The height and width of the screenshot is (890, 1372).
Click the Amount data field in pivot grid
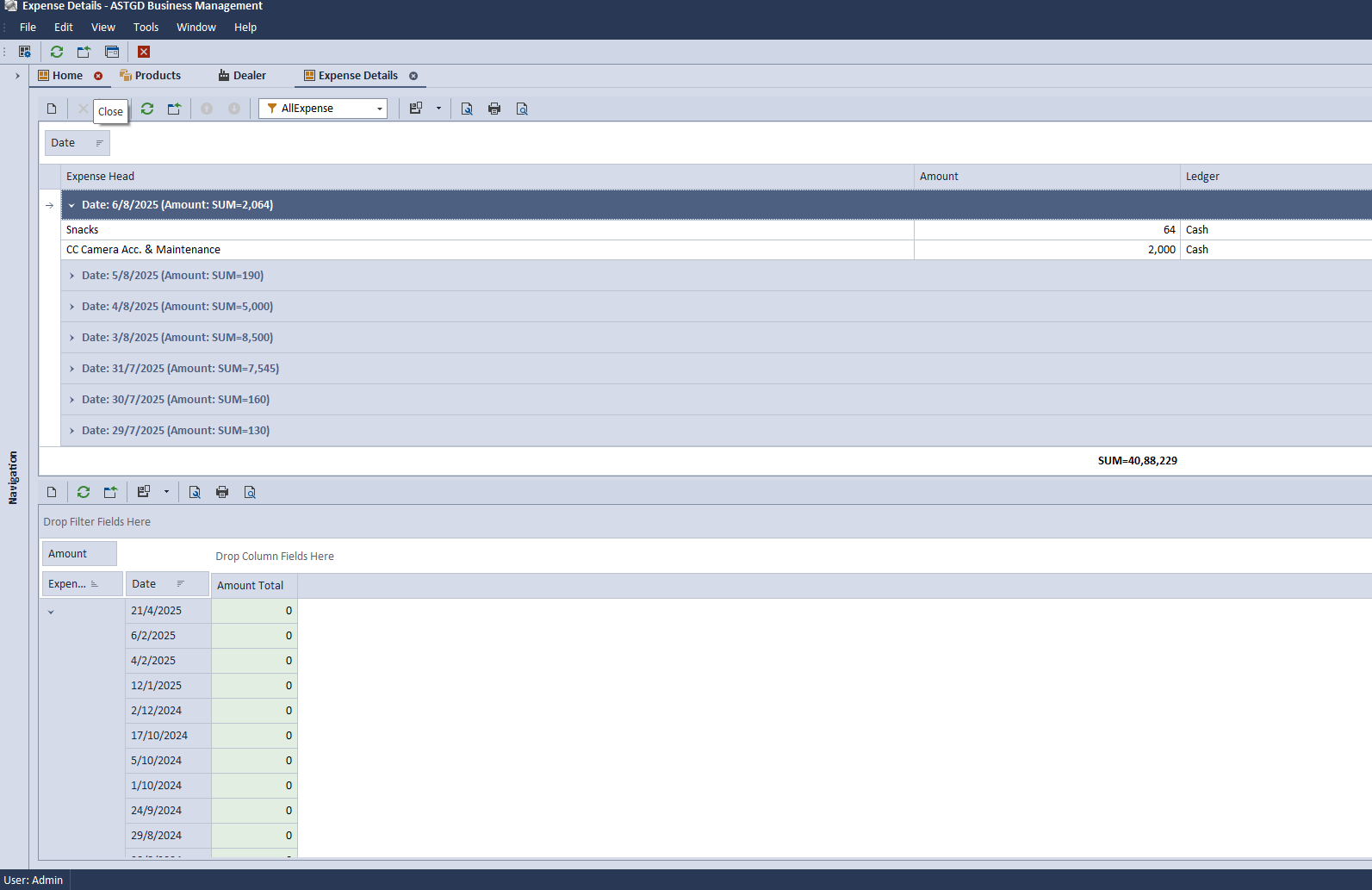click(79, 554)
